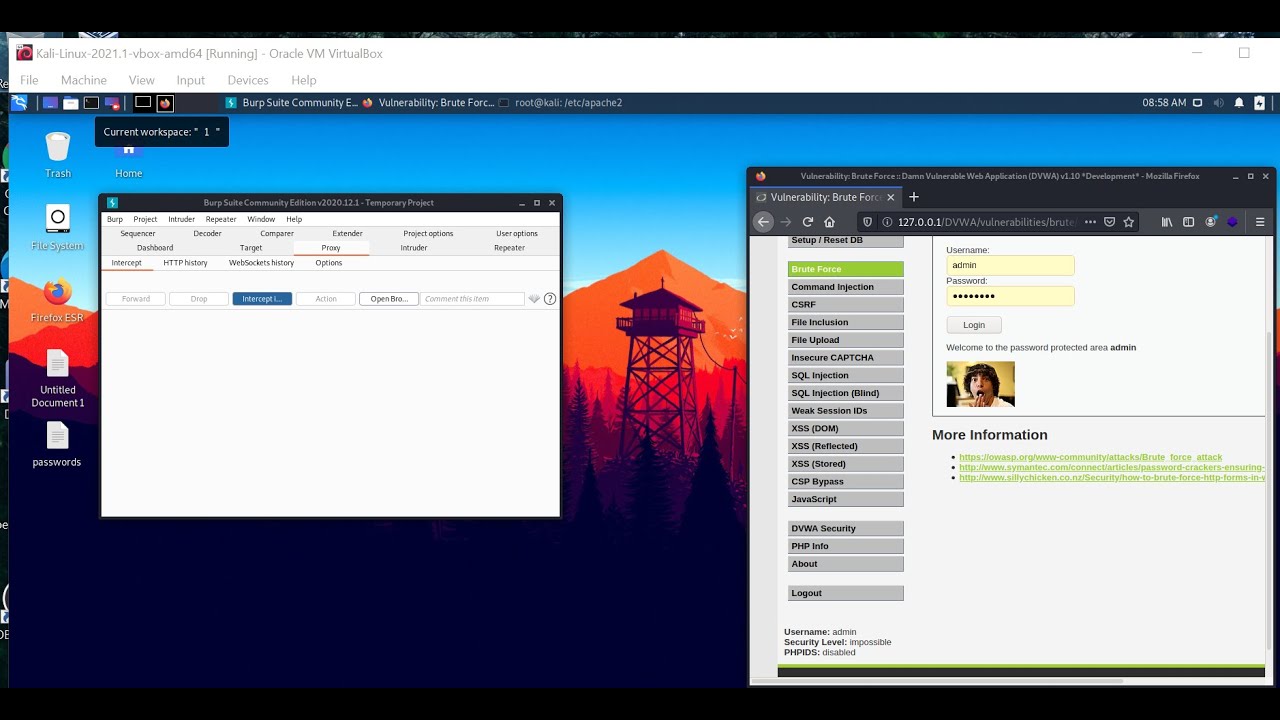This screenshot has height=720, width=1280.
Task: Open the Project menu in Burp Suite
Action: coord(145,219)
